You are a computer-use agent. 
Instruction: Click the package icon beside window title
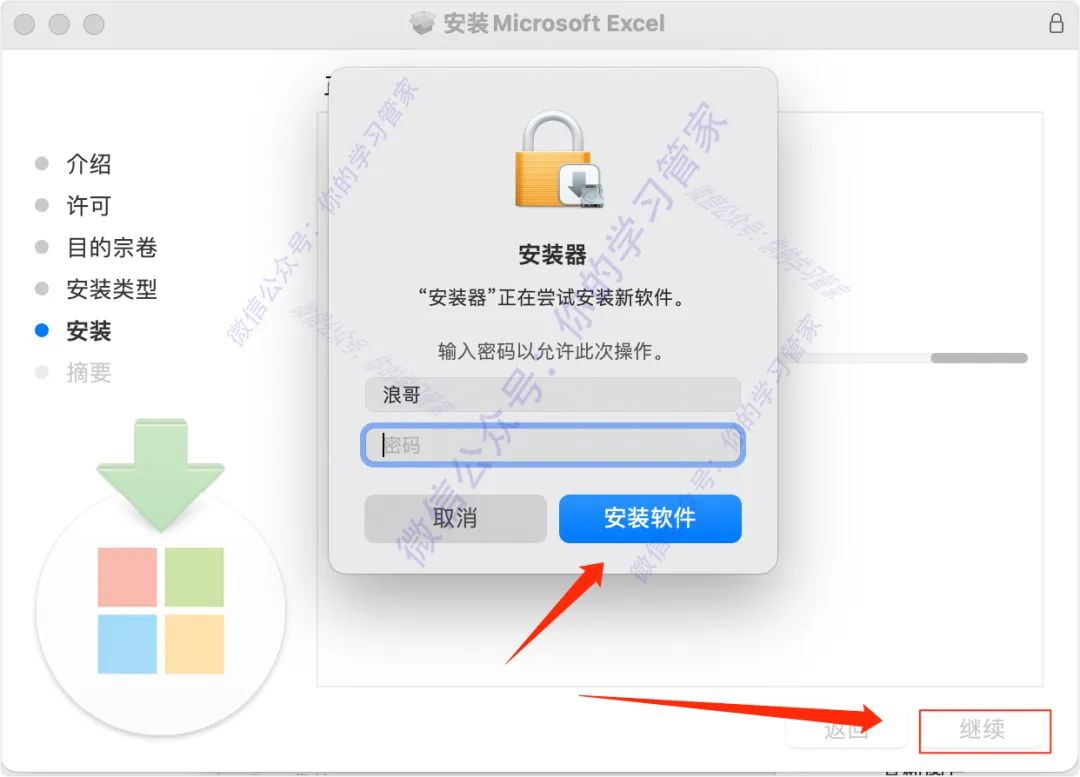pos(422,23)
